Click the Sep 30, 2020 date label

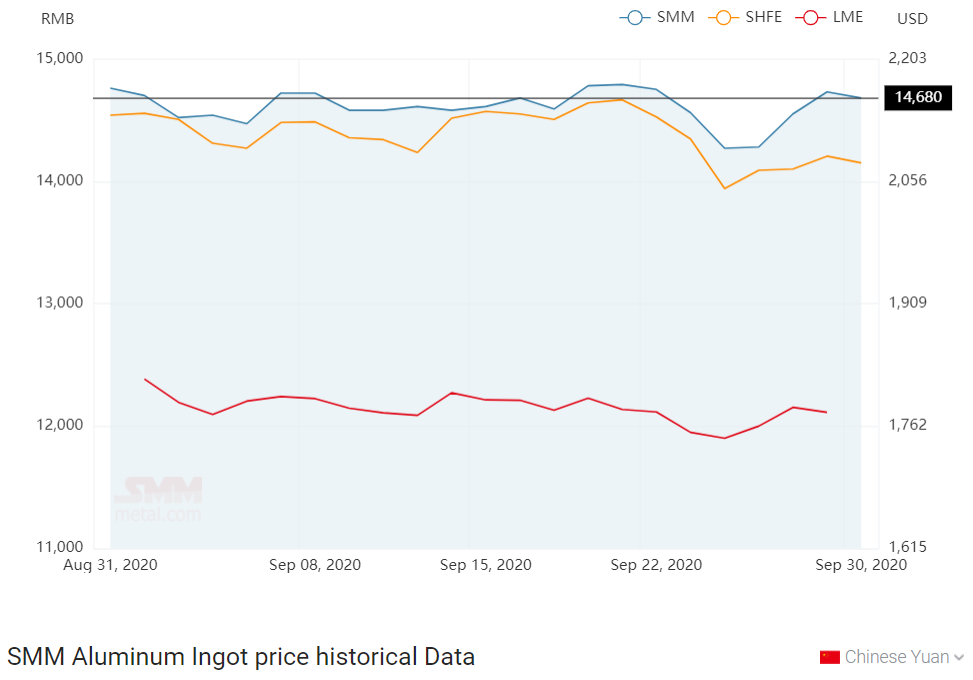(x=861, y=565)
